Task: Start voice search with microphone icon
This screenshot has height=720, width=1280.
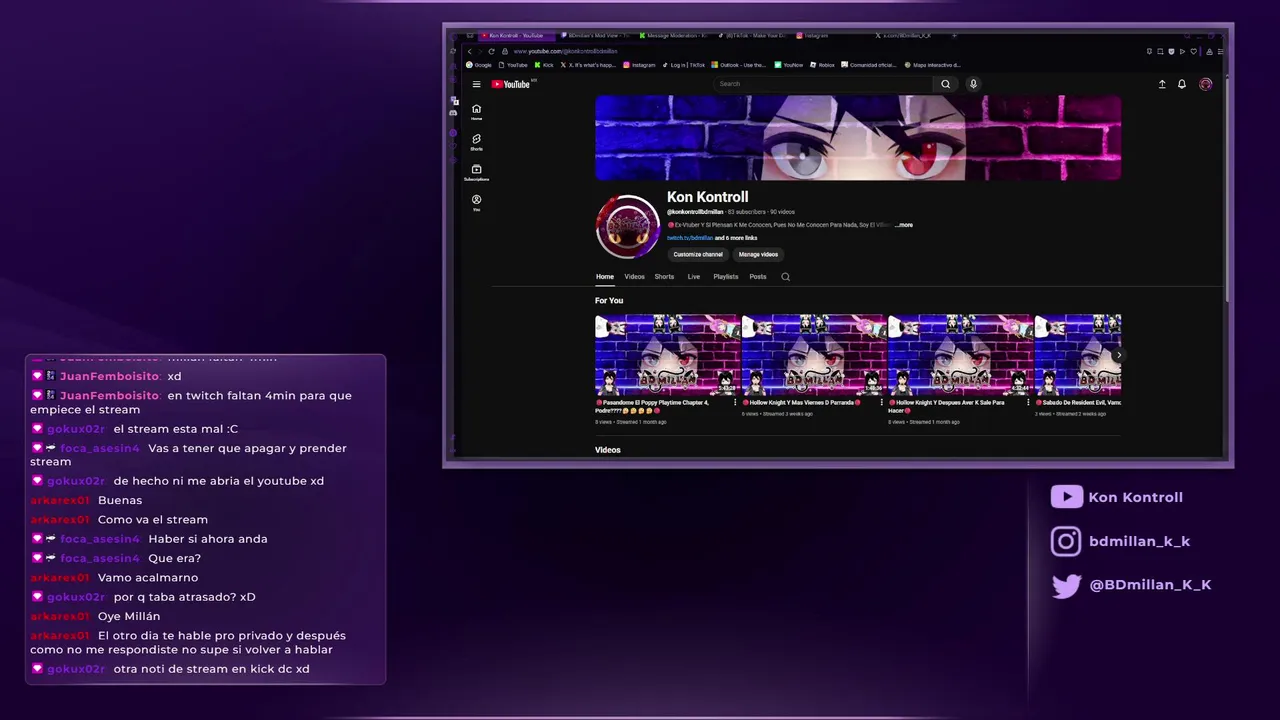Action: [x=973, y=84]
